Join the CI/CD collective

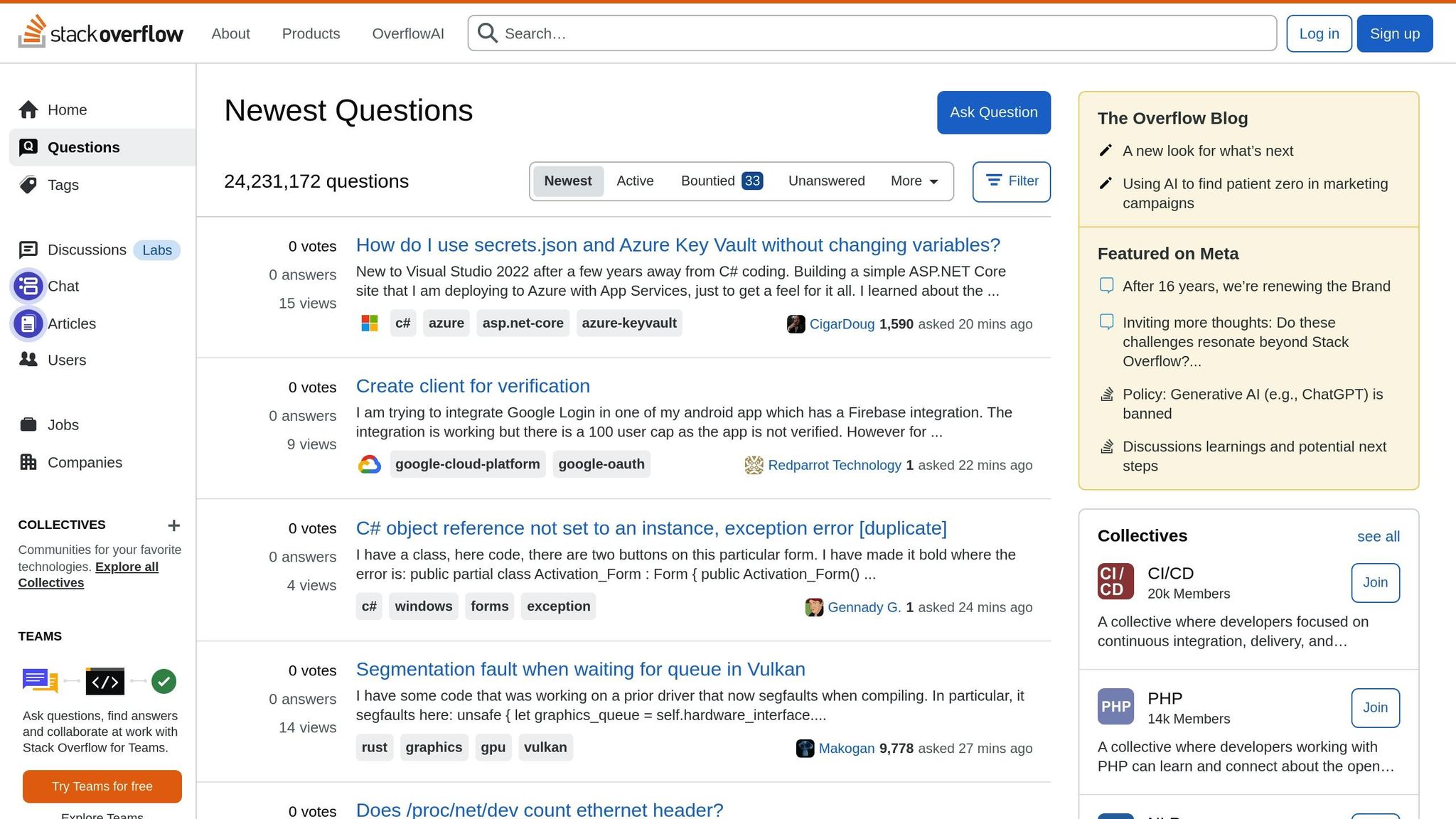tap(1375, 582)
